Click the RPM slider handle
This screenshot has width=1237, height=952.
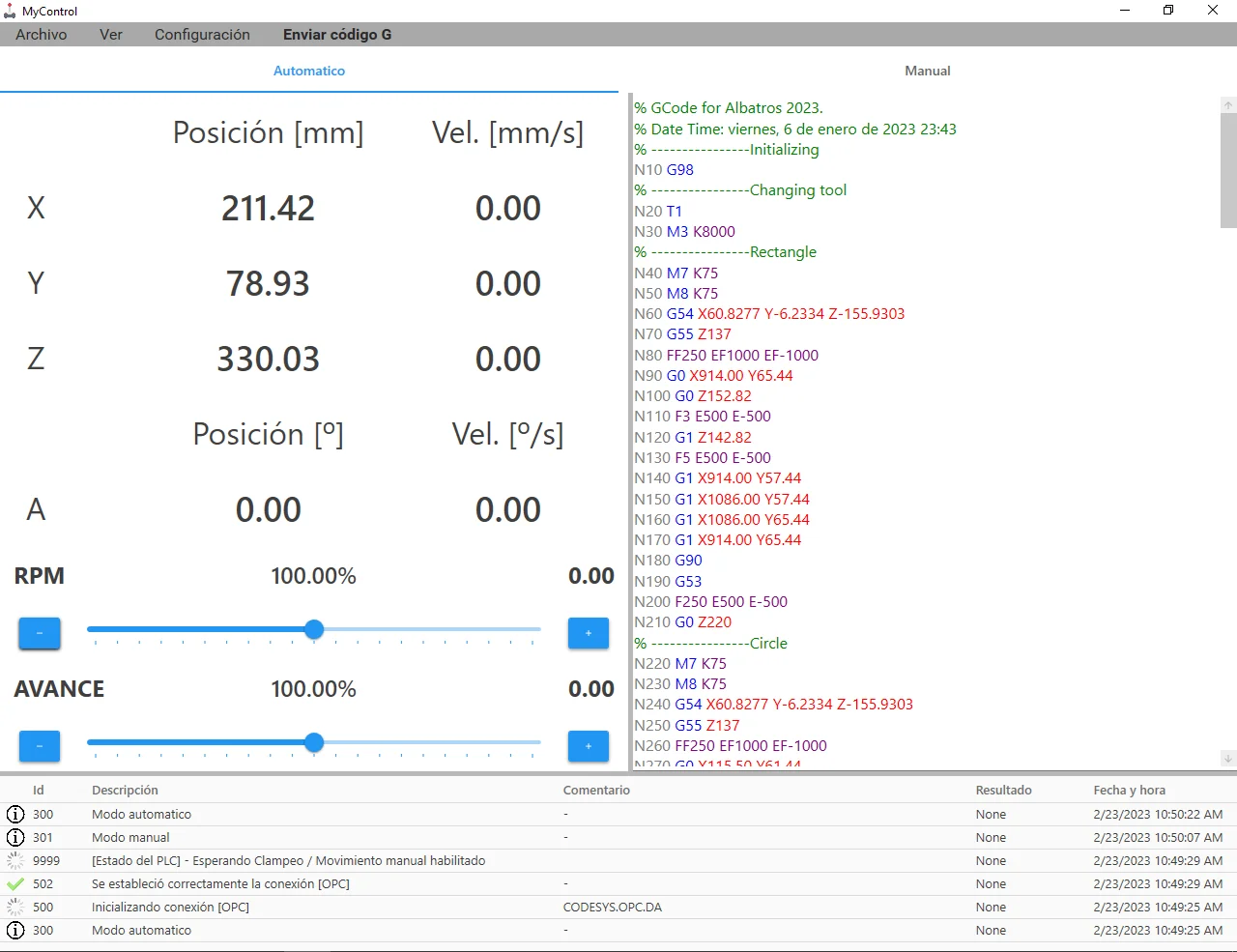coord(314,630)
